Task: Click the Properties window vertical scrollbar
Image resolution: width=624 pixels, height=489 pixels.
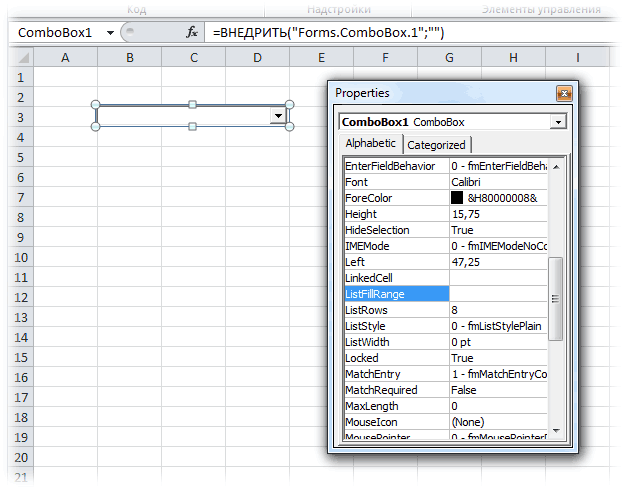Action: tap(557, 298)
